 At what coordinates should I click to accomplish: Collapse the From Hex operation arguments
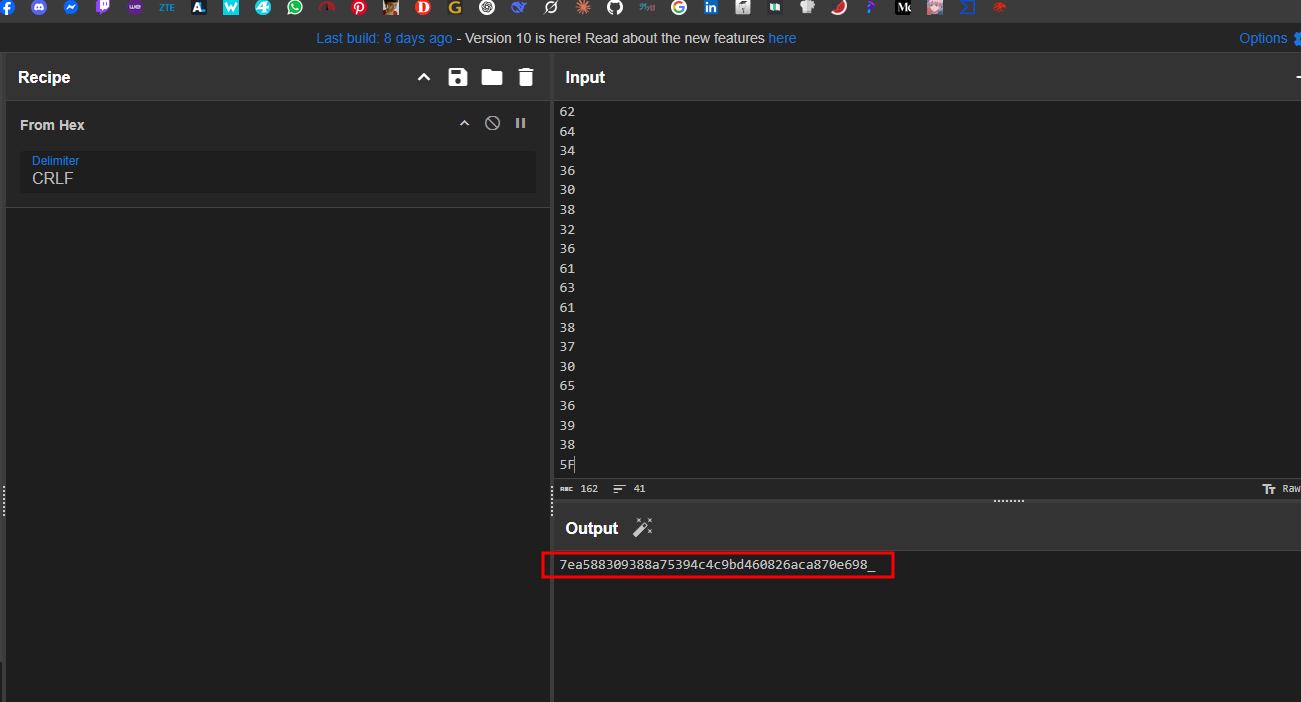[464, 123]
